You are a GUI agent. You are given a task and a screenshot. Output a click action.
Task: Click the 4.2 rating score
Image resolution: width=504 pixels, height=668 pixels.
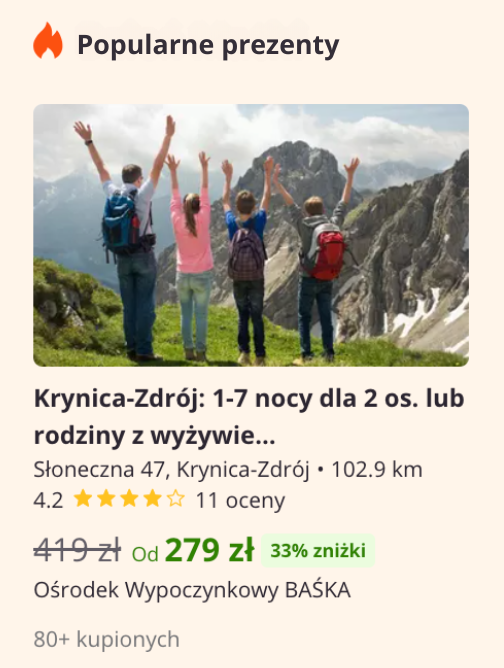(x=48, y=500)
